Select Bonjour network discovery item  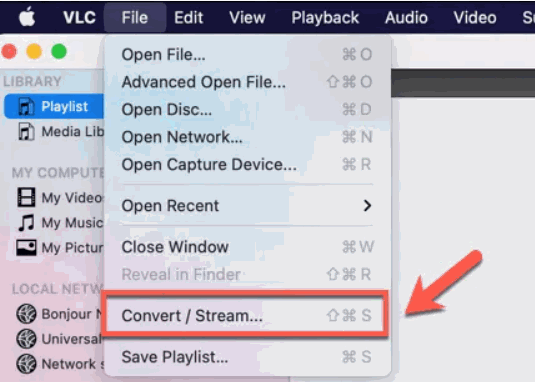(x=54, y=314)
